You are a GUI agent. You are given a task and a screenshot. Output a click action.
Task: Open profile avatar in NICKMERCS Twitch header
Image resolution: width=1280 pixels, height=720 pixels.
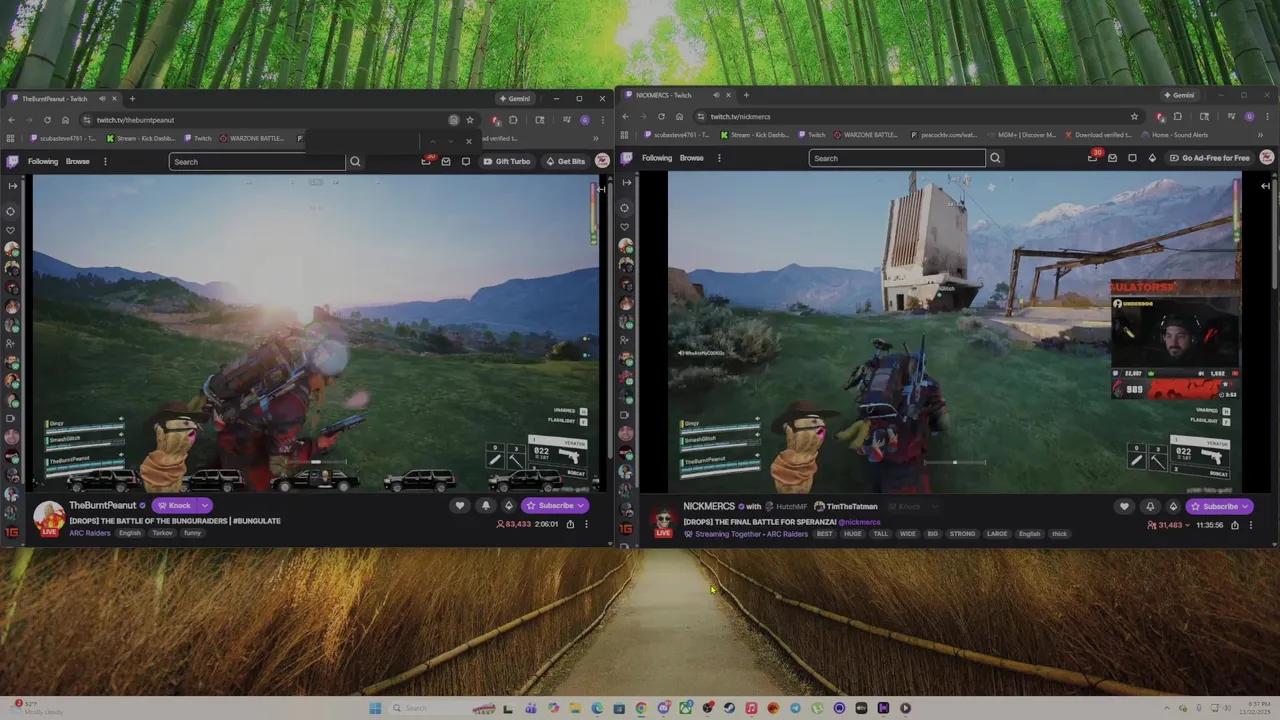point(1266,158)
